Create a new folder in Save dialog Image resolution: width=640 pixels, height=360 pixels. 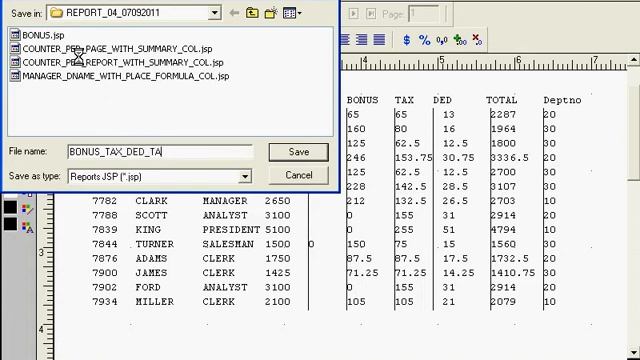(271, 13)
